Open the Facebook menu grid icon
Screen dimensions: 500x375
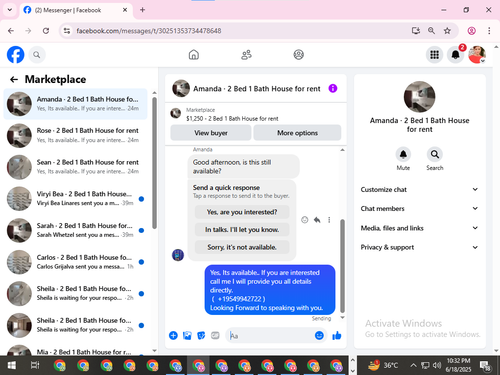pos(434,55)
